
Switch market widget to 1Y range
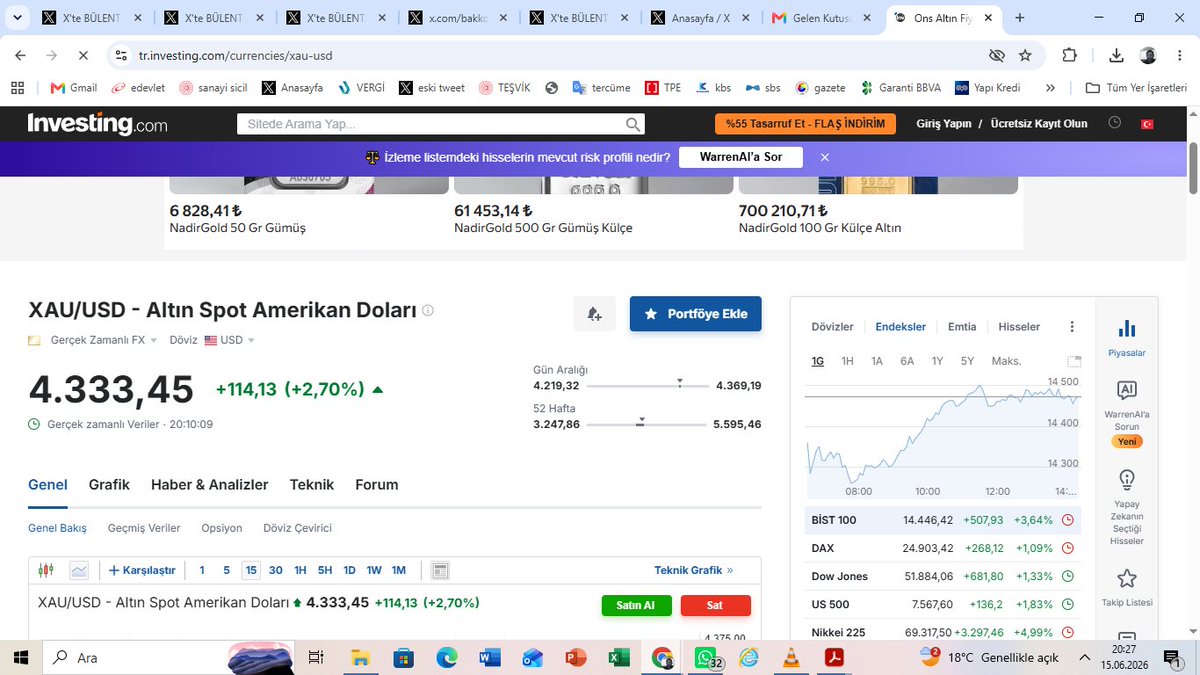tap(937, 361)
